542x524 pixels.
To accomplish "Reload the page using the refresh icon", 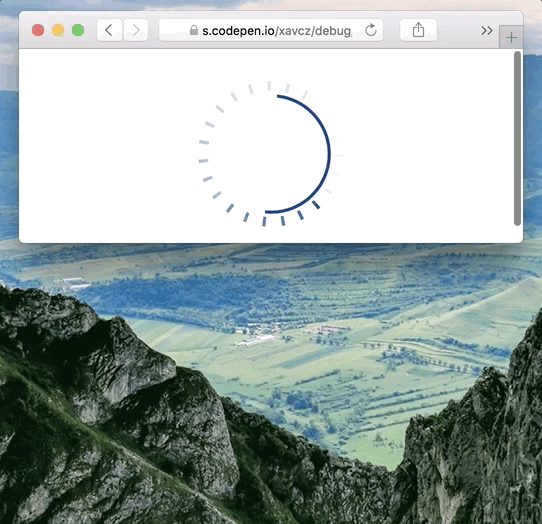I will coord(371,30).
